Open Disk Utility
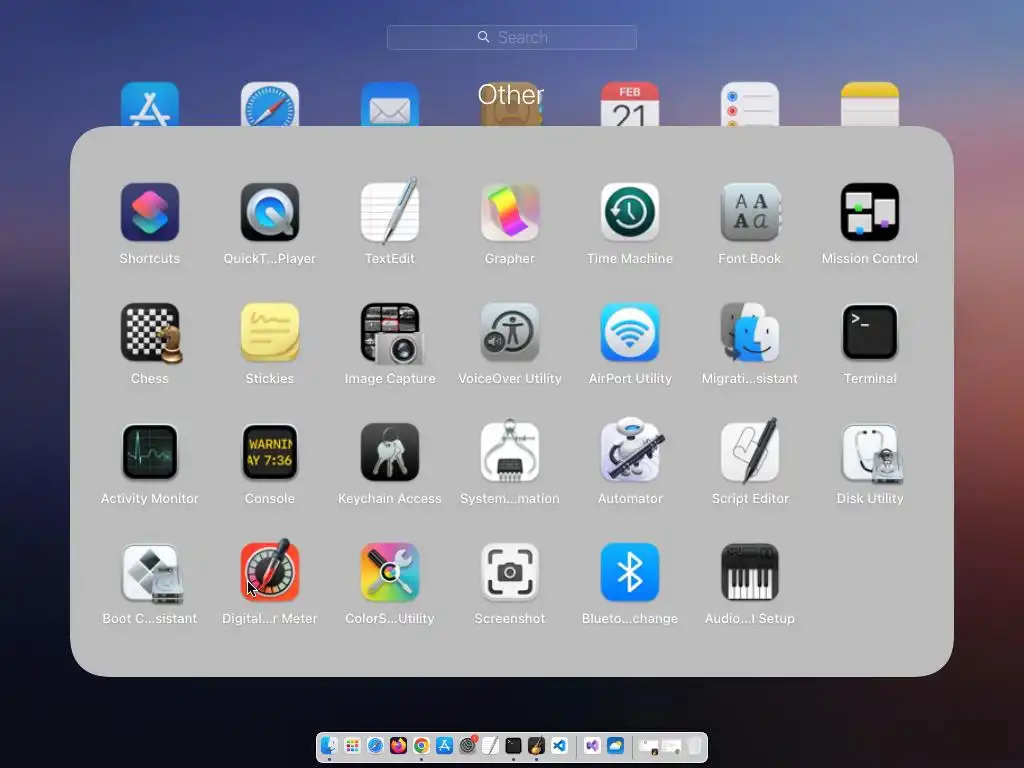Screen dimensions: 1024x768 click(x=870, y=452)
